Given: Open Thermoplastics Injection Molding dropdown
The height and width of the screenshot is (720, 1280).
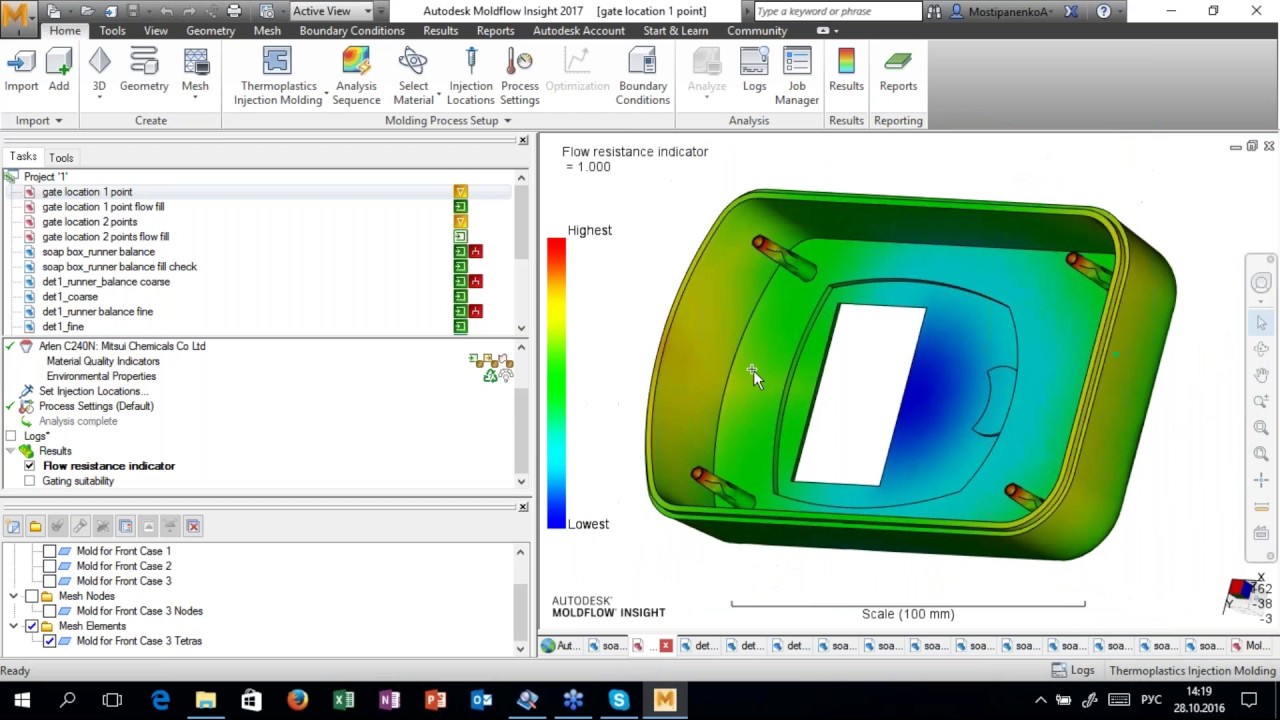Looking at the screenshot, I should pyautogui.click(x=326, y=93).
